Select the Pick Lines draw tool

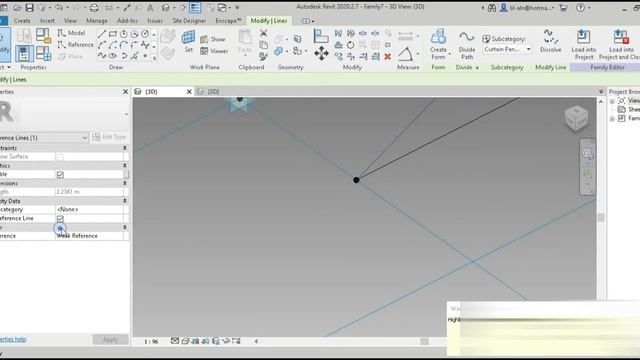tap(134, 56)
